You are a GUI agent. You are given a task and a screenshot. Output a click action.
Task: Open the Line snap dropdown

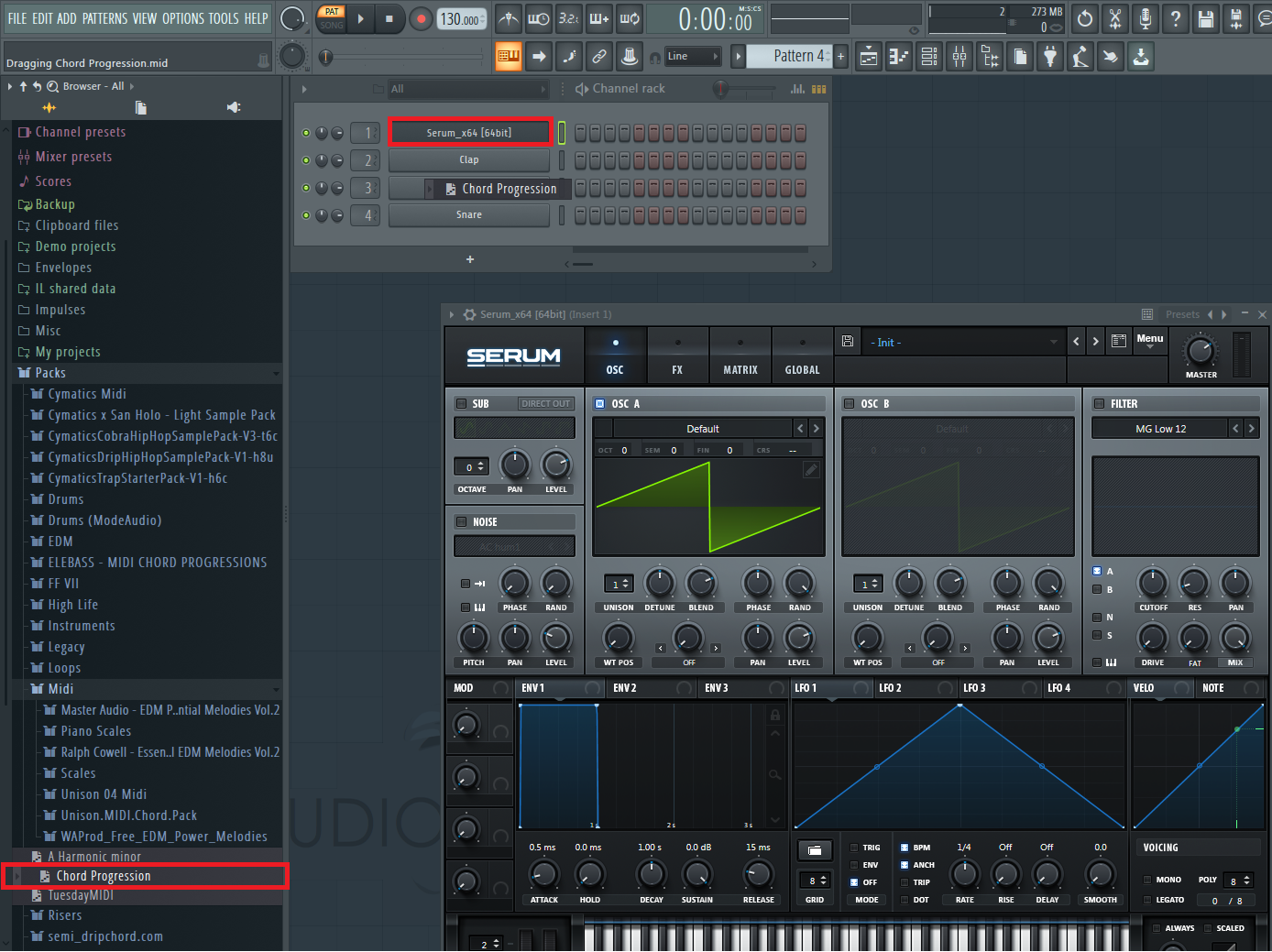tap(694, 57)
